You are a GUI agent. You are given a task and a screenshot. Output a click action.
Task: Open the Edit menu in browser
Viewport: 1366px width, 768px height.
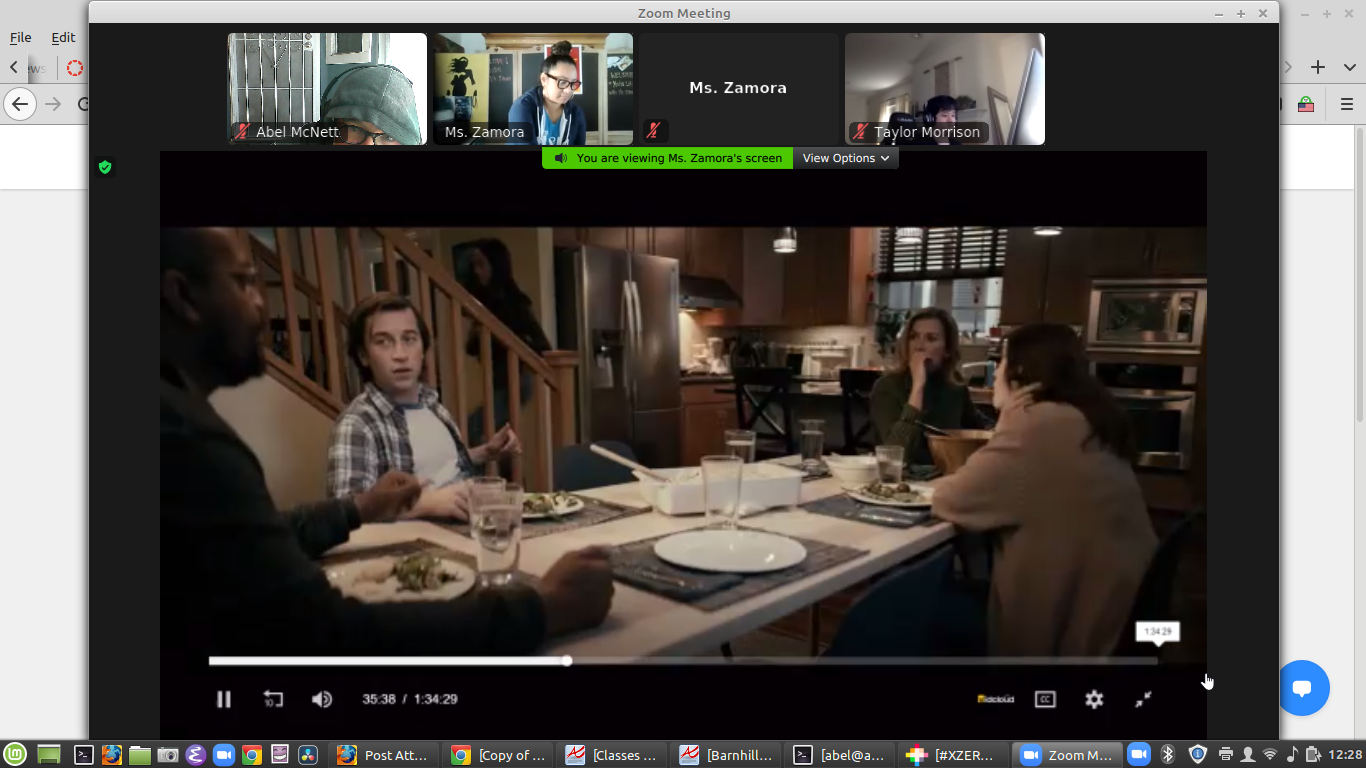(x=63, y=37)
